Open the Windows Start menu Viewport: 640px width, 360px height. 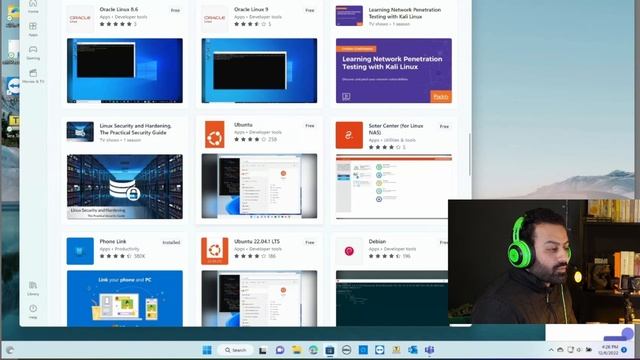pyautogui.click(x=207, y=350)
